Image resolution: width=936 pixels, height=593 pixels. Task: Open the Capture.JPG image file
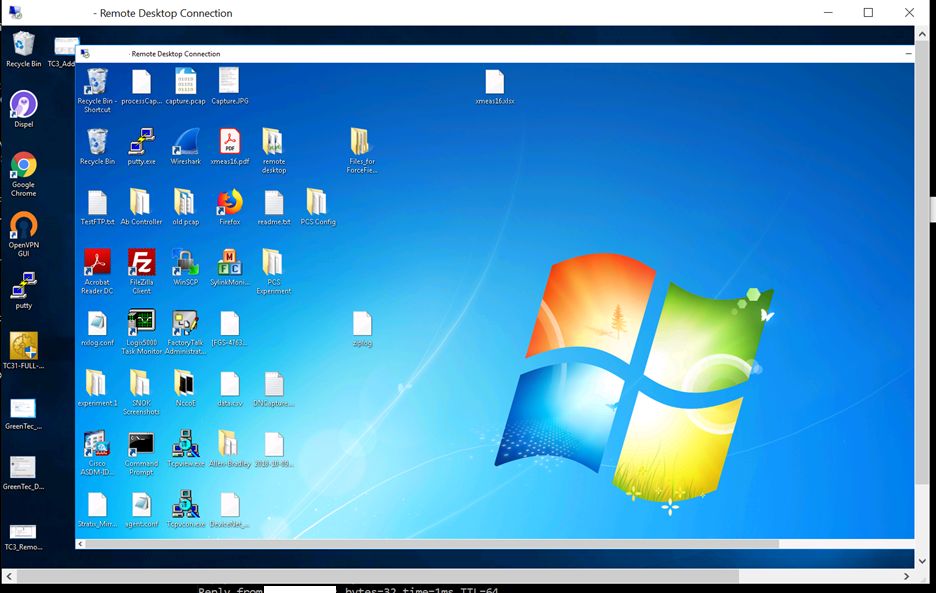(229, 87)
